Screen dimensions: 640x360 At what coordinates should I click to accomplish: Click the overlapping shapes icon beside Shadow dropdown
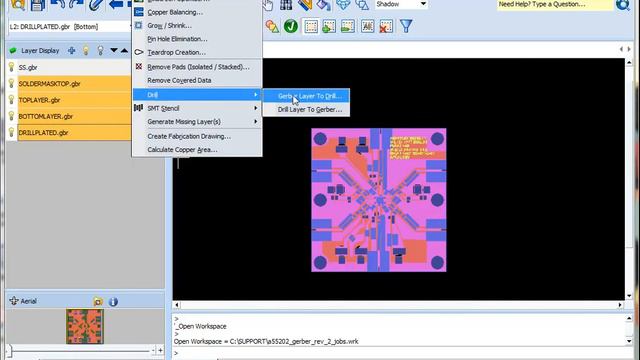pyautogui.click(x=362, y=4)
